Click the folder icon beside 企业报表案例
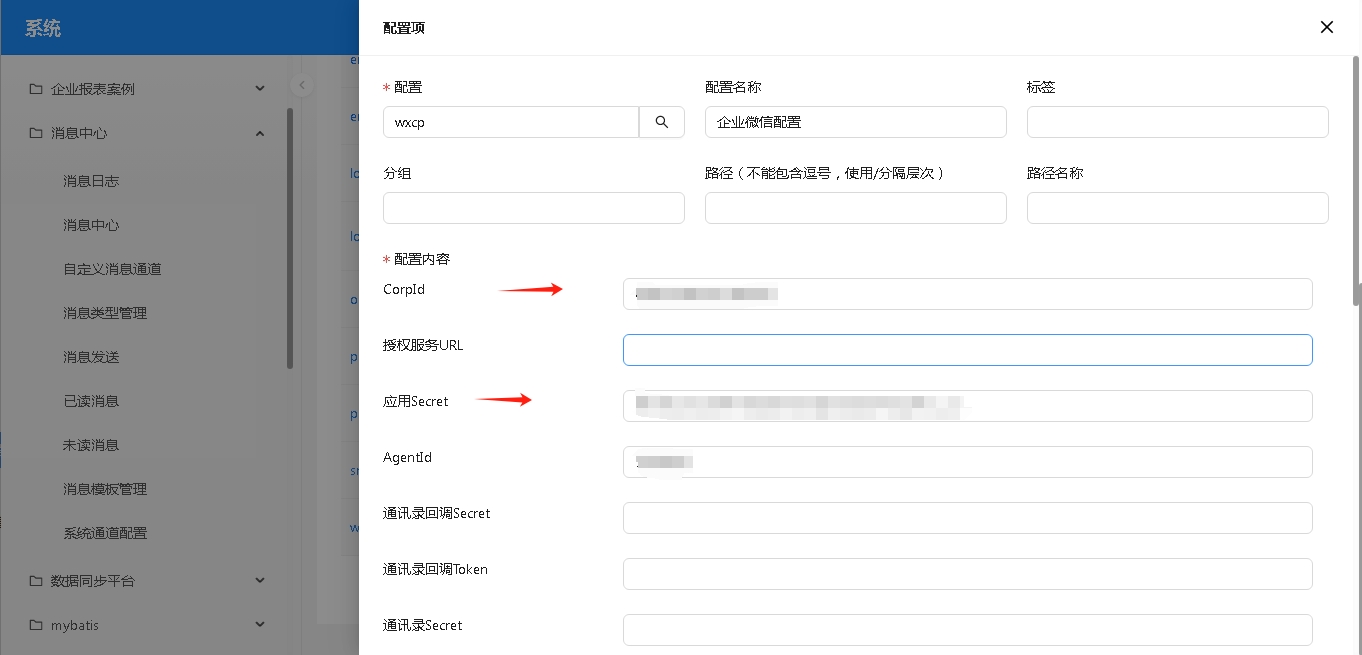Image resolution: width=1362 pixels, height=655 pixels. coord(36,89)
